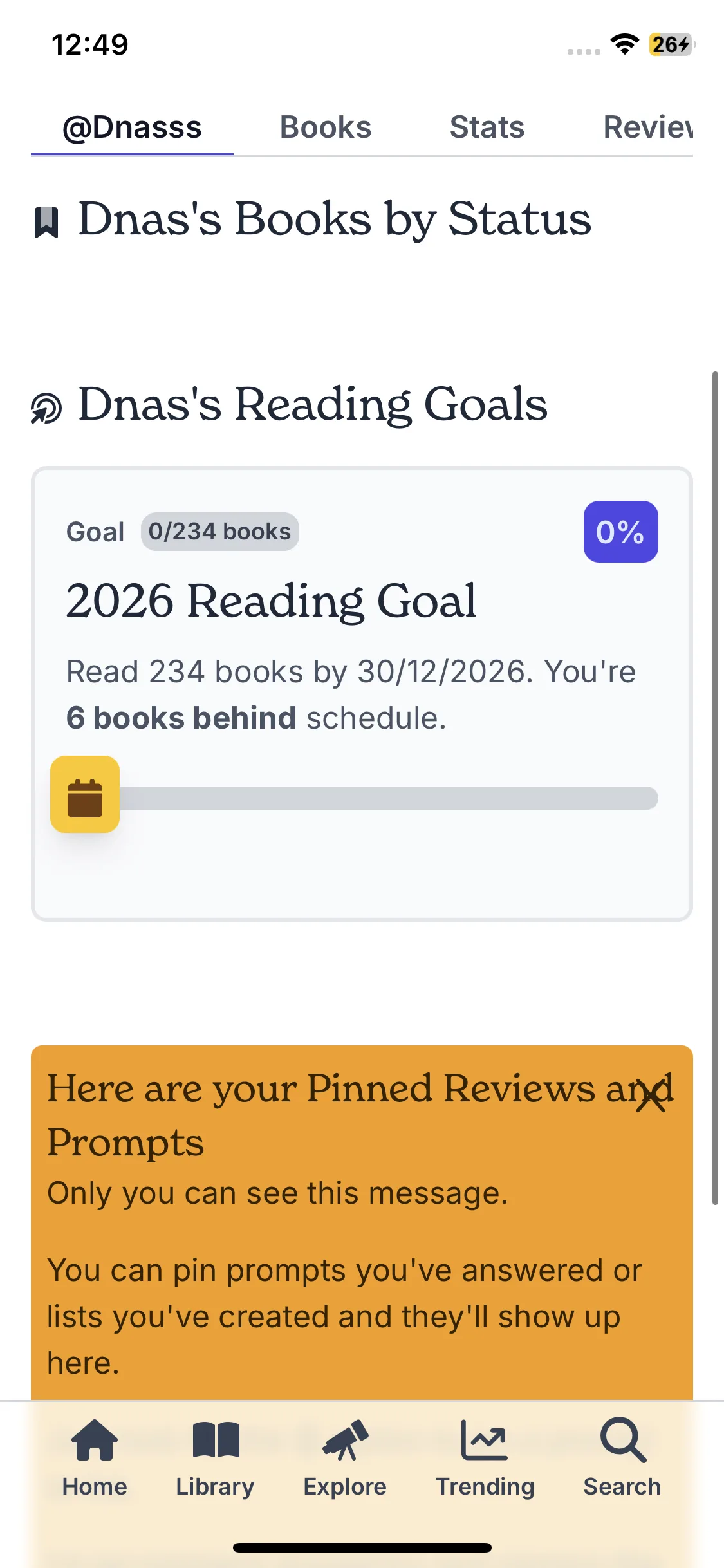The height and width of the screenshot is (1568, 724).
Task: Go to the Reviews tab
Action: tap(647, 127)
